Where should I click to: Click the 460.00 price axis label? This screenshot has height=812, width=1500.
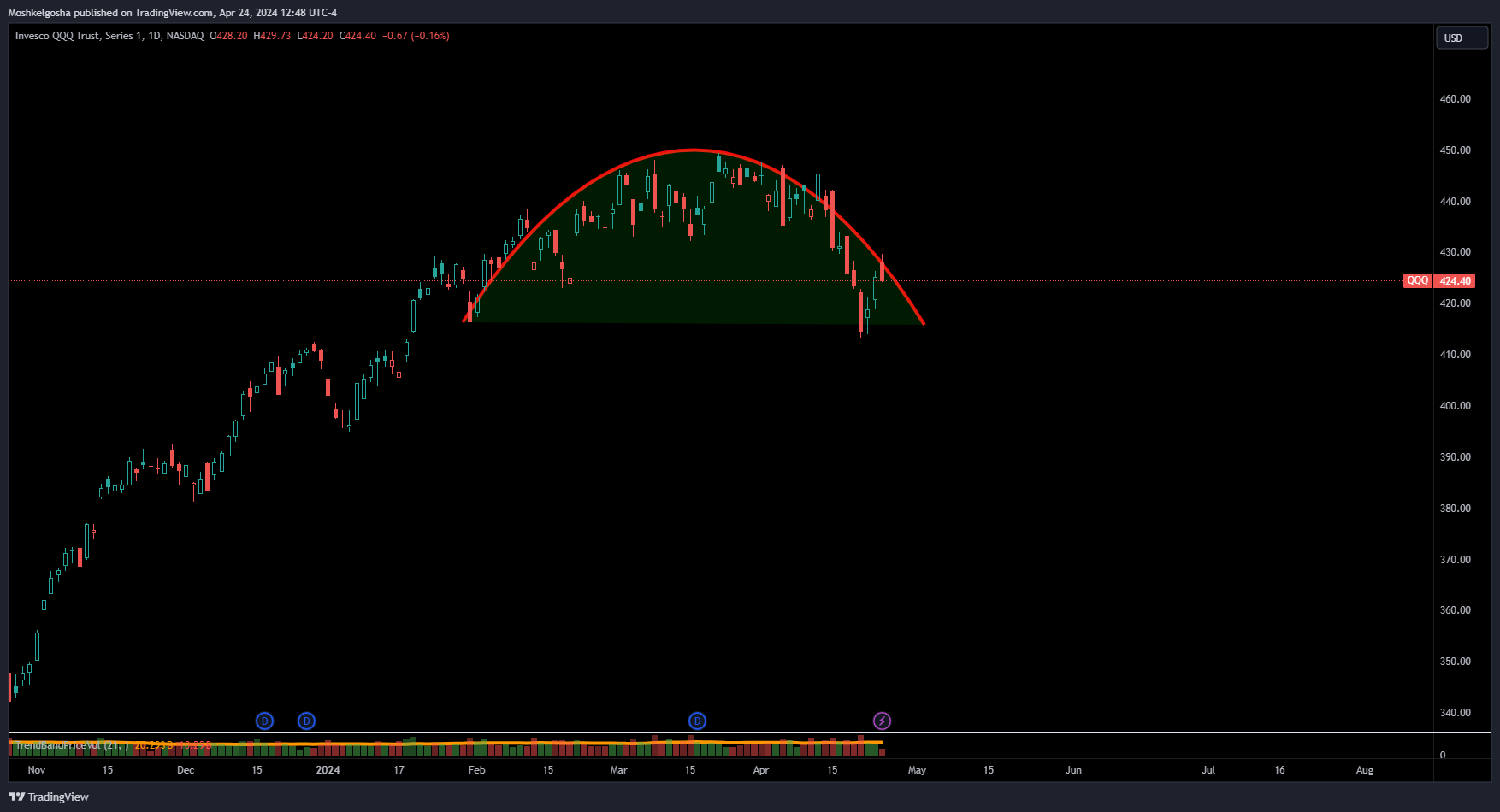1455,99
